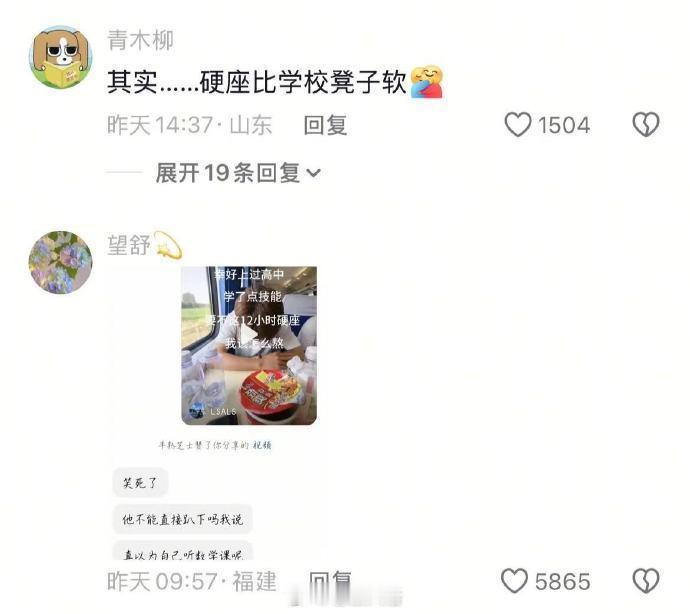Open the train video thumbnail image
Image resolution: width=690 pixels, height=614 pixels.
249,346
